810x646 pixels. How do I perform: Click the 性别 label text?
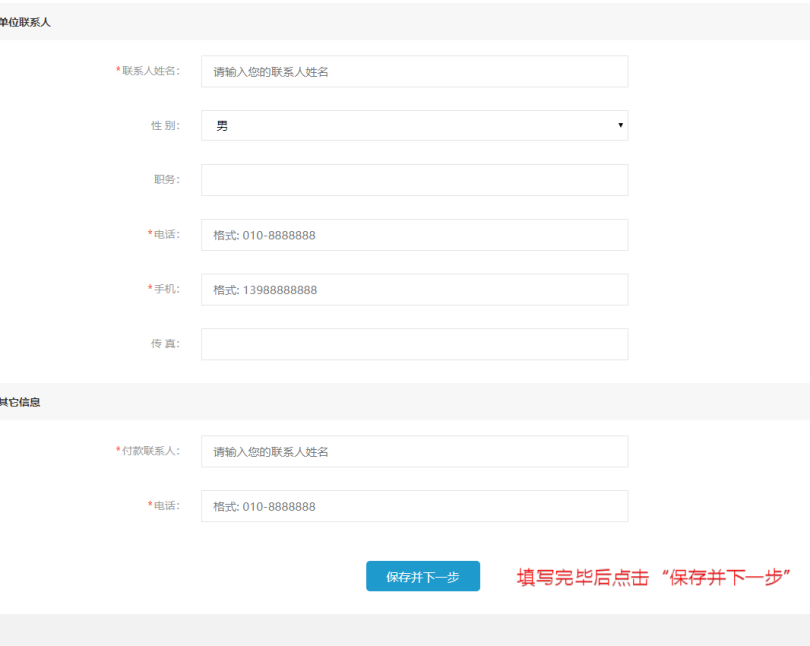[x=165, y=126]
